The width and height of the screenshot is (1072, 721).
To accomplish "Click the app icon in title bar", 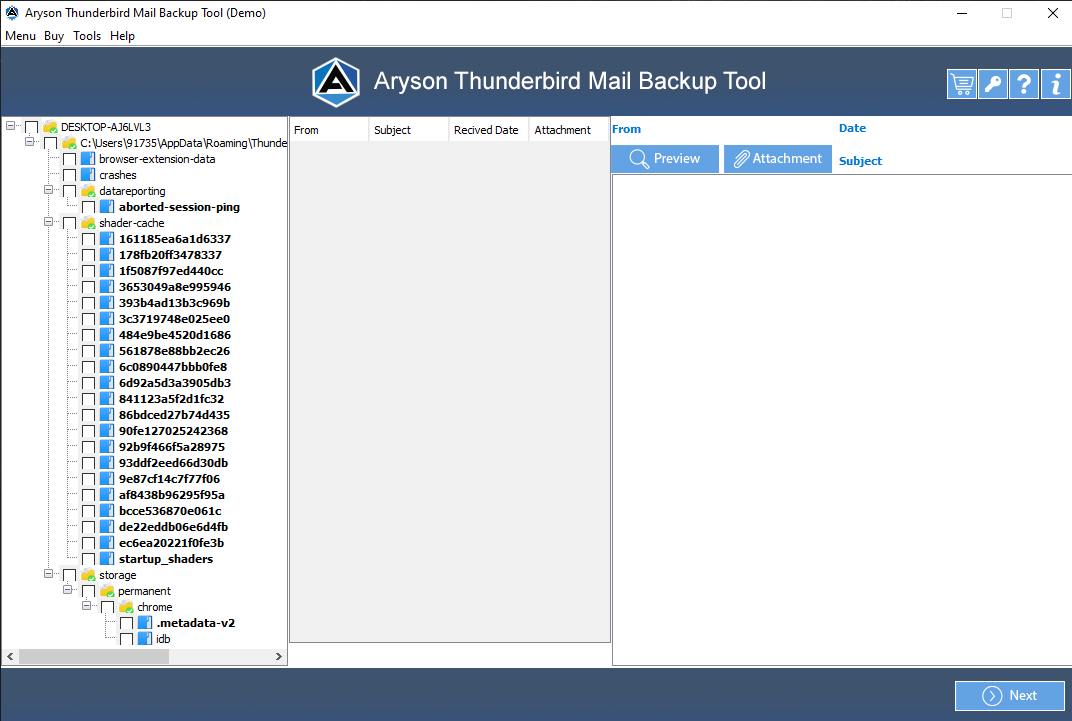I will [12, 13].
